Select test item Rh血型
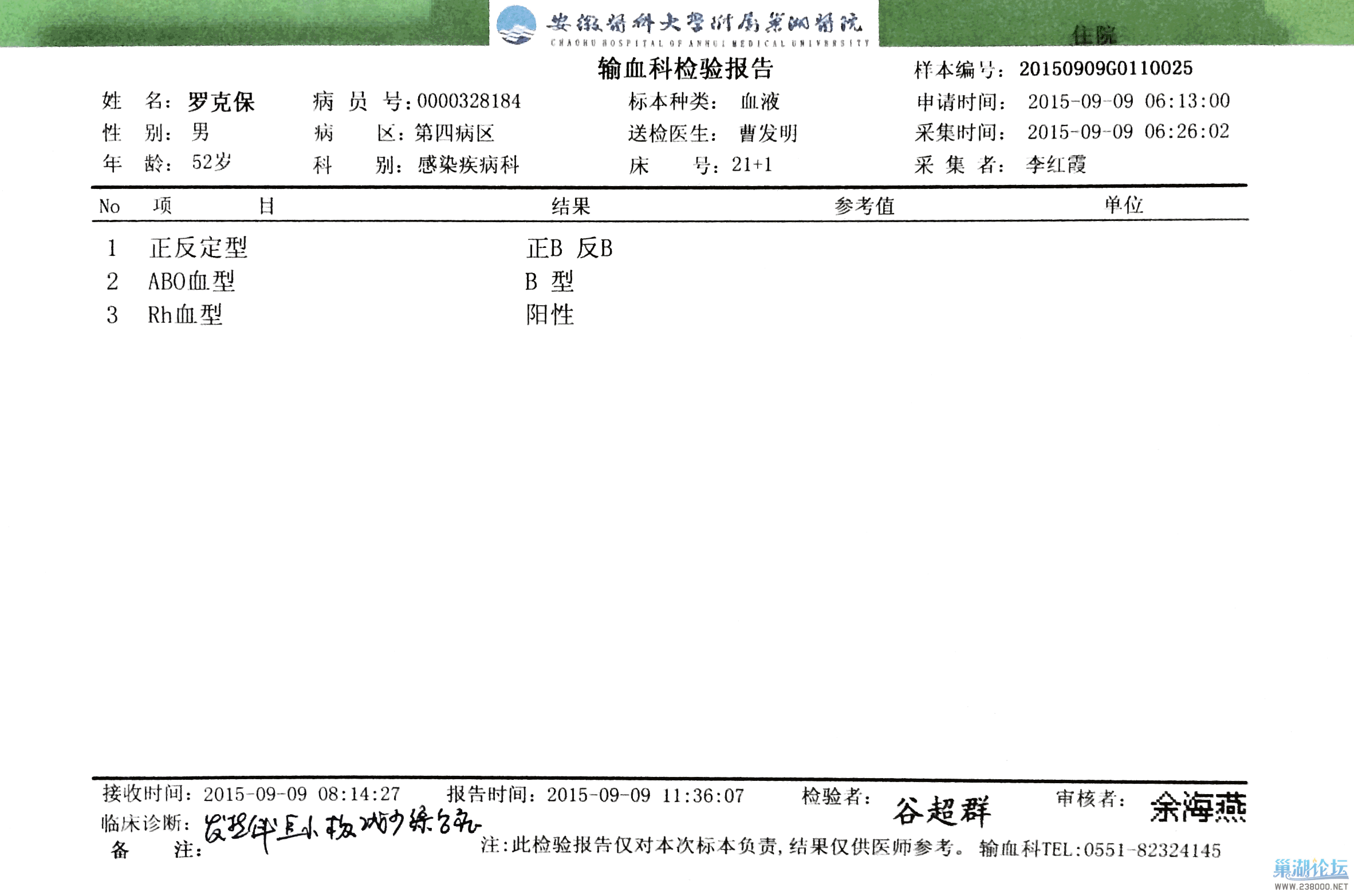This screenshot has width=1354, height=896. (185, 315)
